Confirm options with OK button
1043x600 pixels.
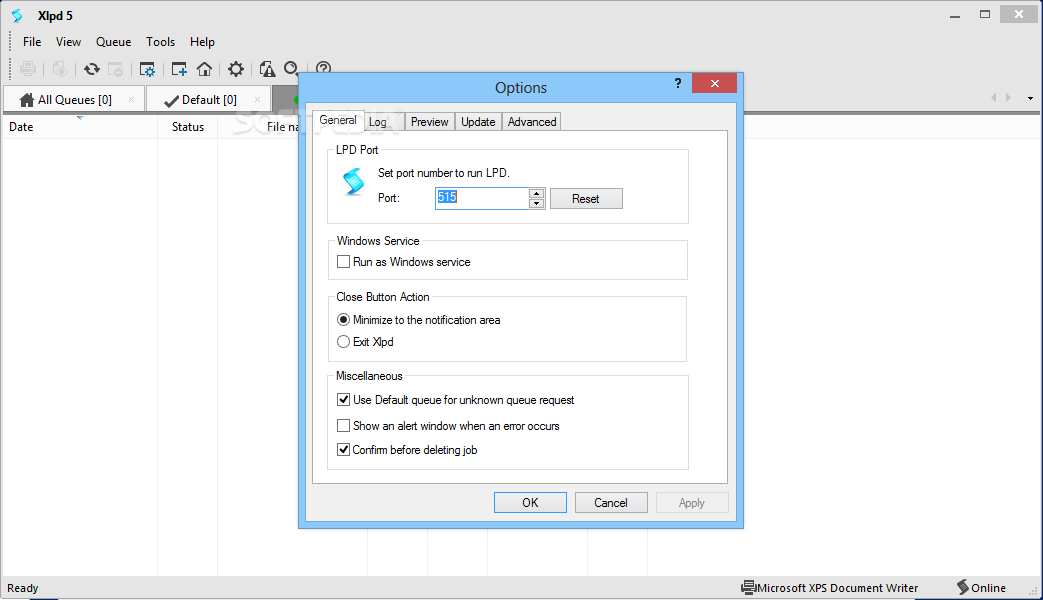(530, 503)
